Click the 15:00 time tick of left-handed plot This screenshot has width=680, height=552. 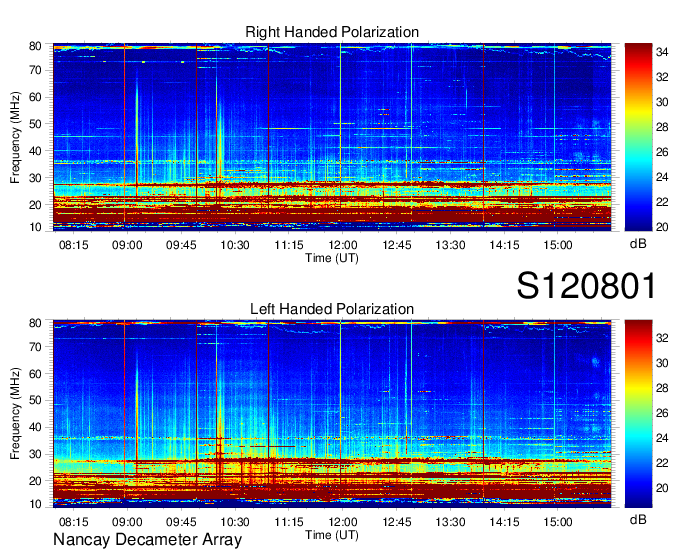click(558, 522)
